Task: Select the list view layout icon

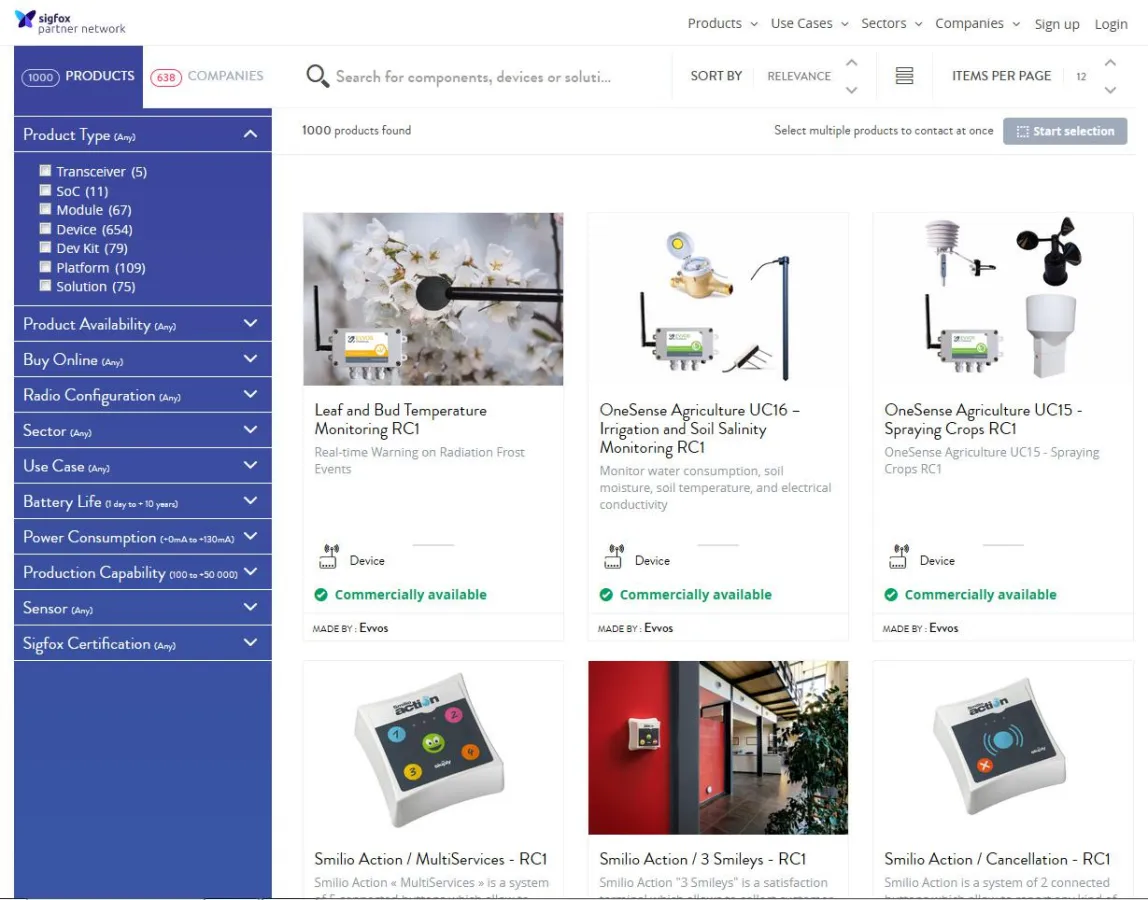Action: [x=905, y=75]
